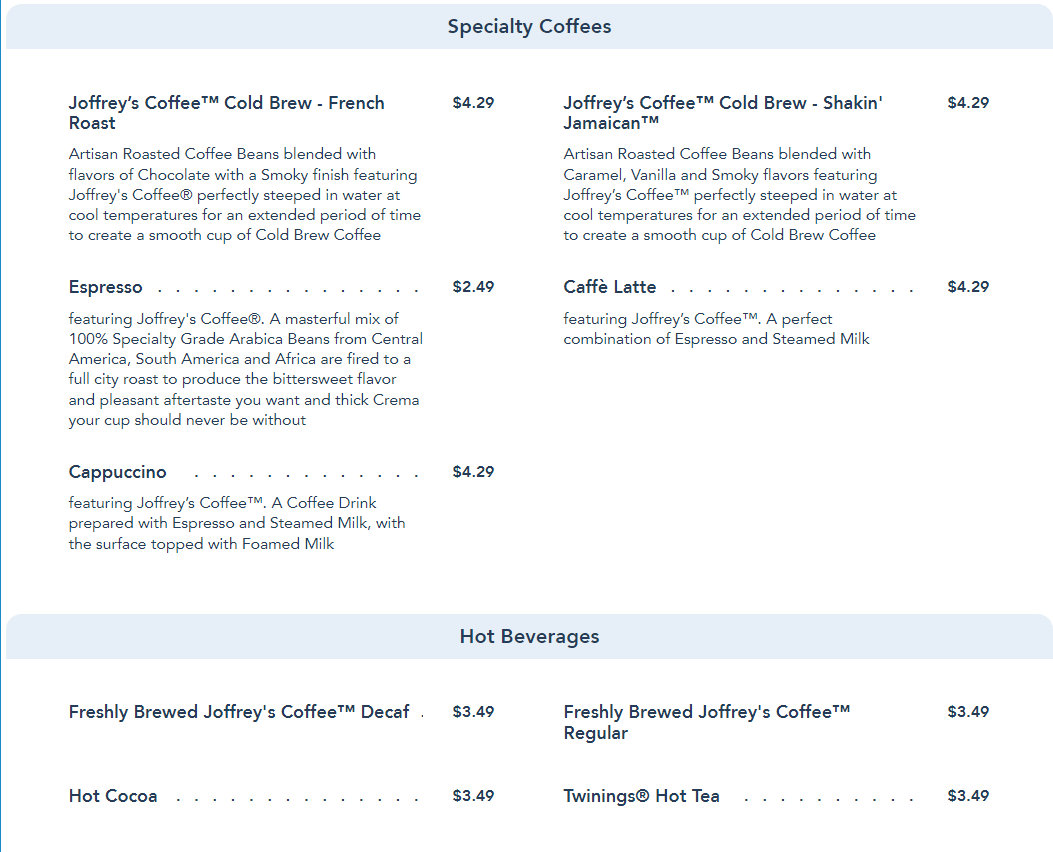Select the Cappuccino menu item name

point(118,472)
